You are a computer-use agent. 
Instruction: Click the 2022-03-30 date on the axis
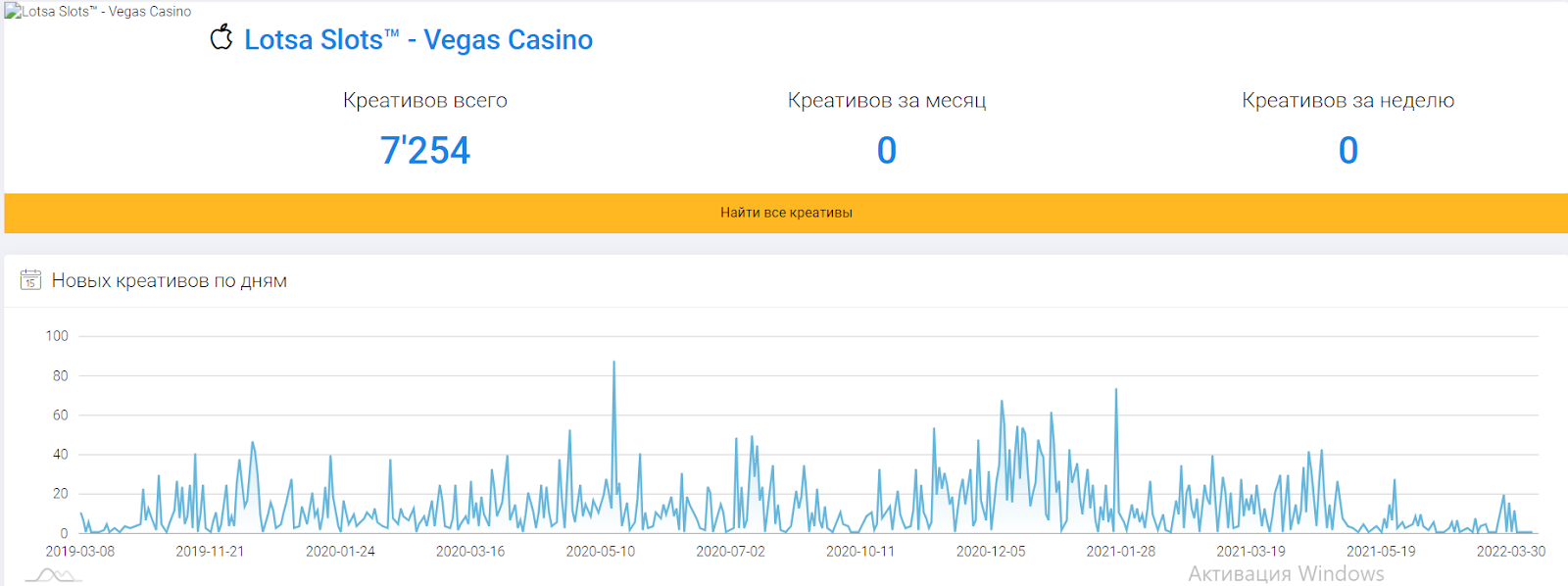click(x=1510, y=552)
